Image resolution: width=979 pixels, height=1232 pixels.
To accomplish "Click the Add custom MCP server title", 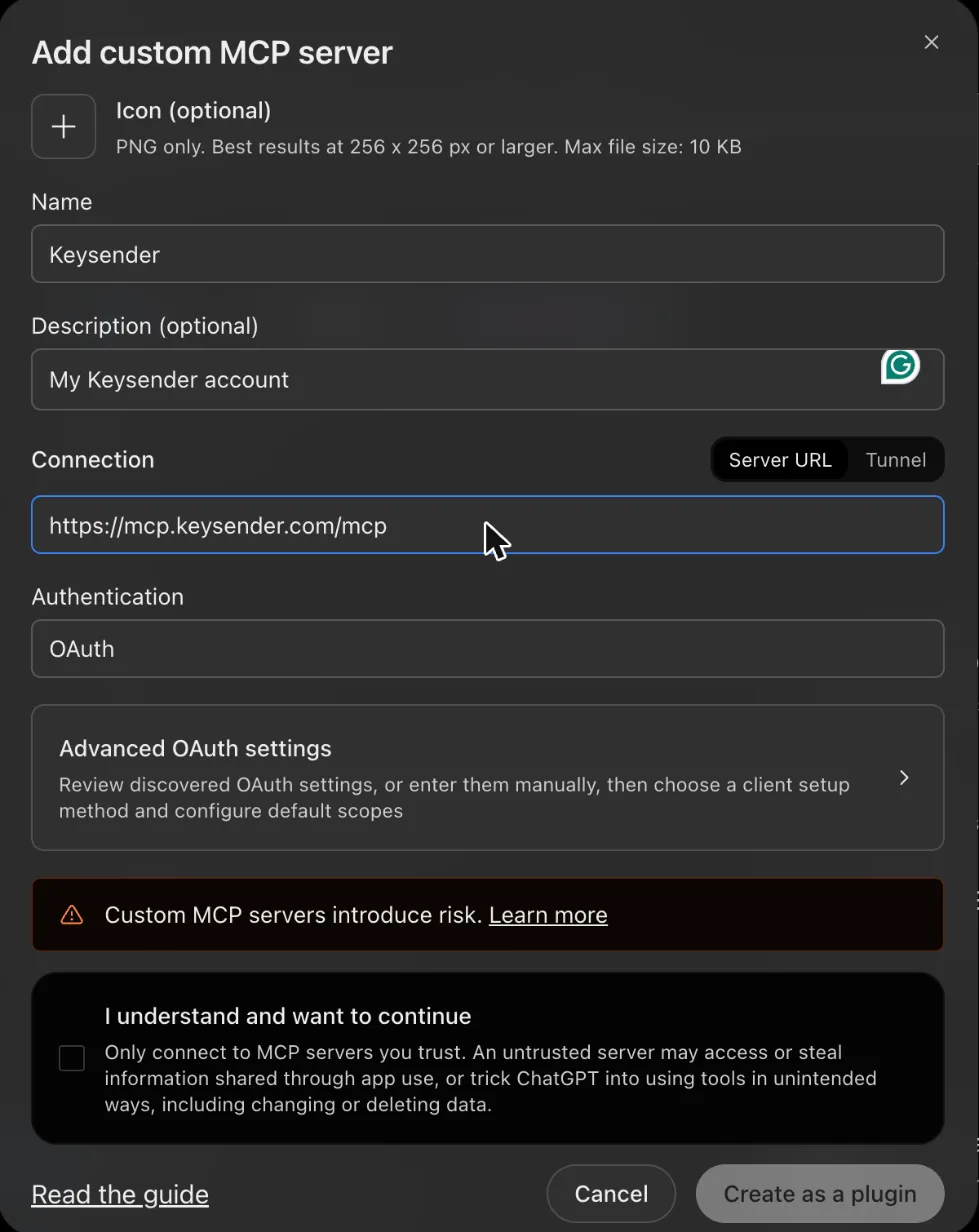I will point(212,52).
